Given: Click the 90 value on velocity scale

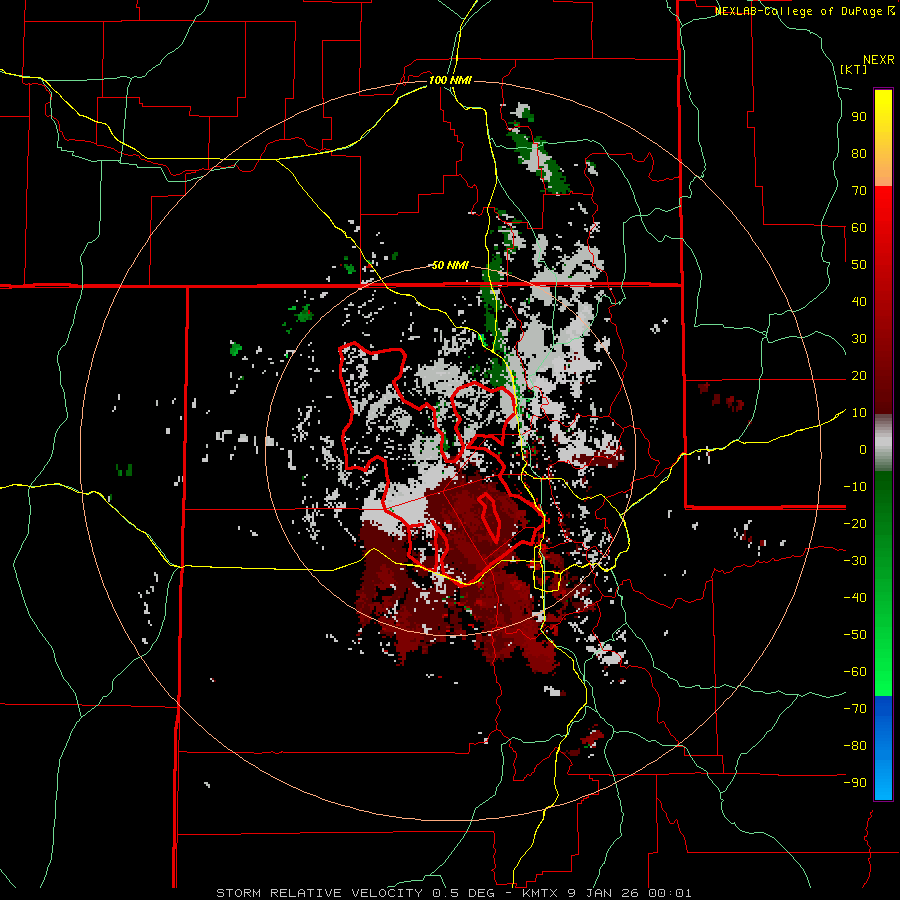Looking at the screenshot, I should (859, 117).
